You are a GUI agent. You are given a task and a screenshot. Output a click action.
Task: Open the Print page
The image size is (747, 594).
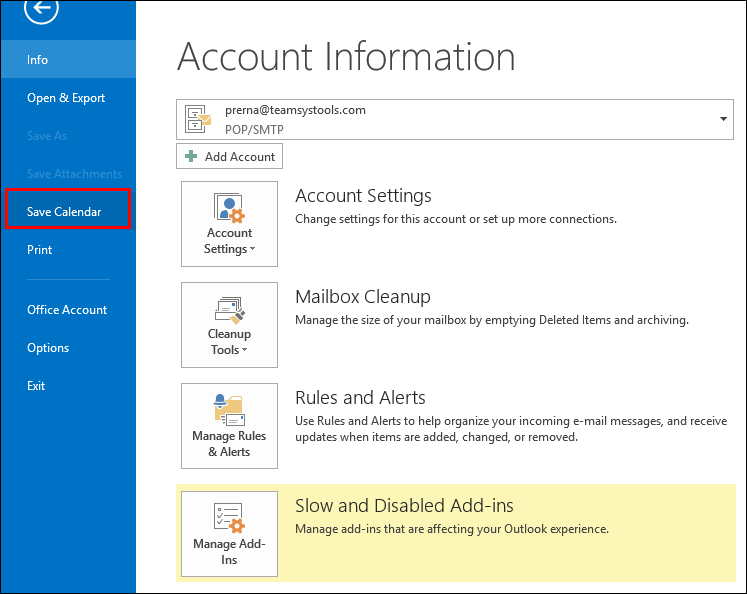pos(68,250)
